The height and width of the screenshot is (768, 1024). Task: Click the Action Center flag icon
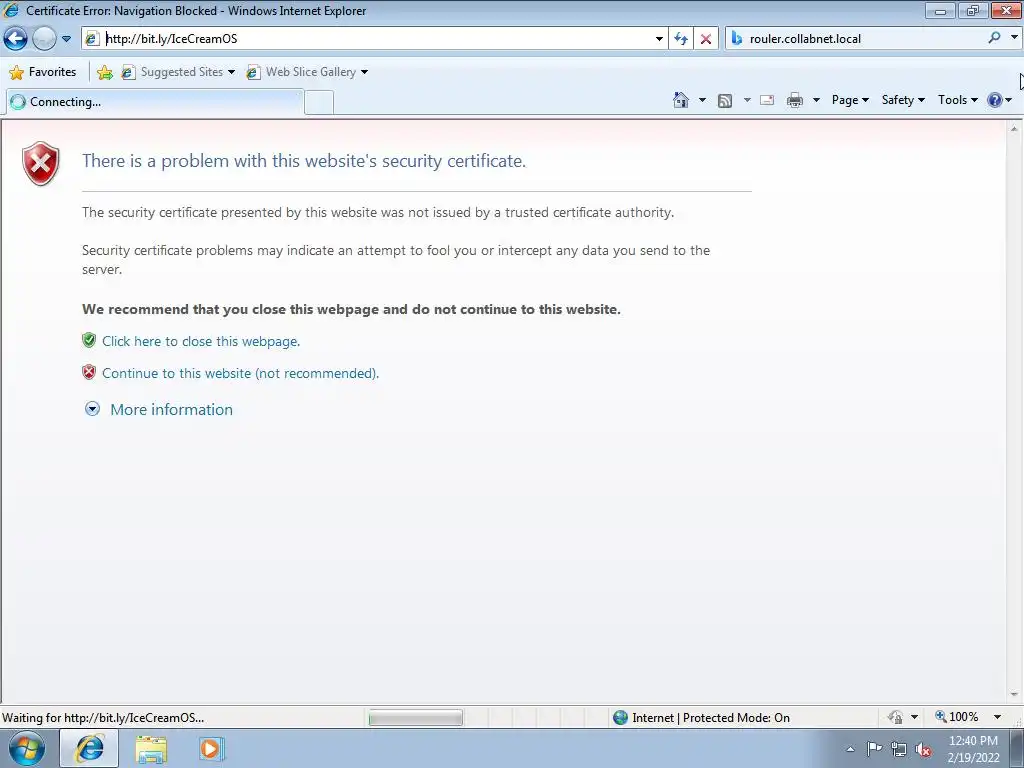point(874,749)
